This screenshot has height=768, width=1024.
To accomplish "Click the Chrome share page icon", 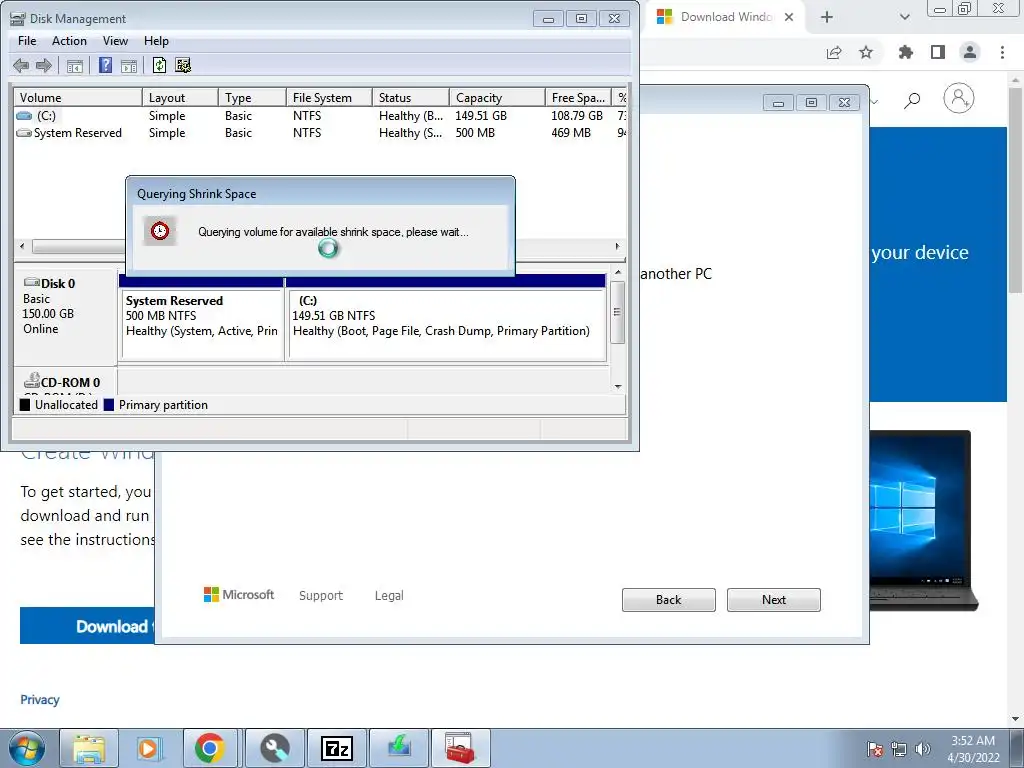I will (x=834, y=53).
